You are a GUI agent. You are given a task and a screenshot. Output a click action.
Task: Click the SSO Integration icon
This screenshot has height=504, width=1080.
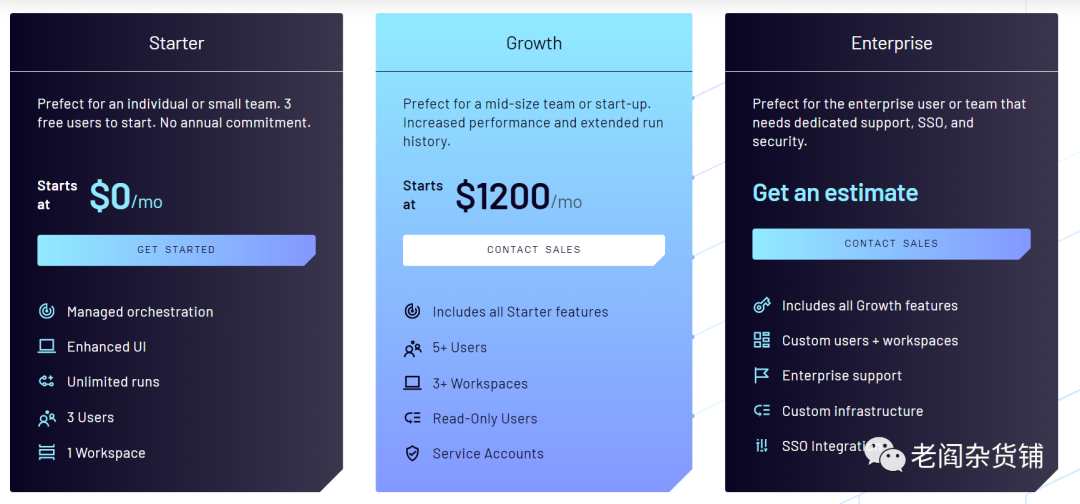click(762, 446)
